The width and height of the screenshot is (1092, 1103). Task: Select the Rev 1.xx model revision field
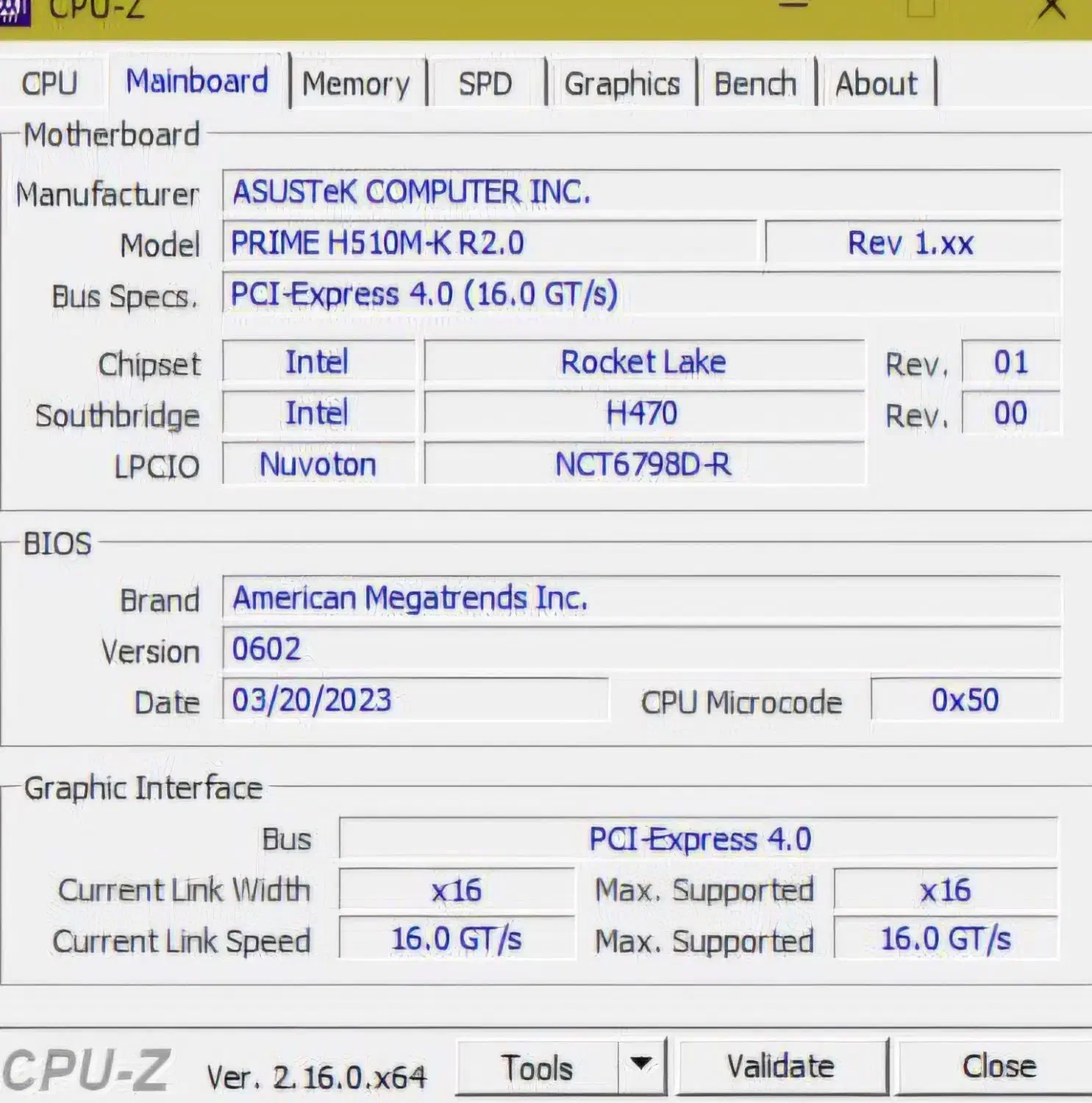pos(913,243)
